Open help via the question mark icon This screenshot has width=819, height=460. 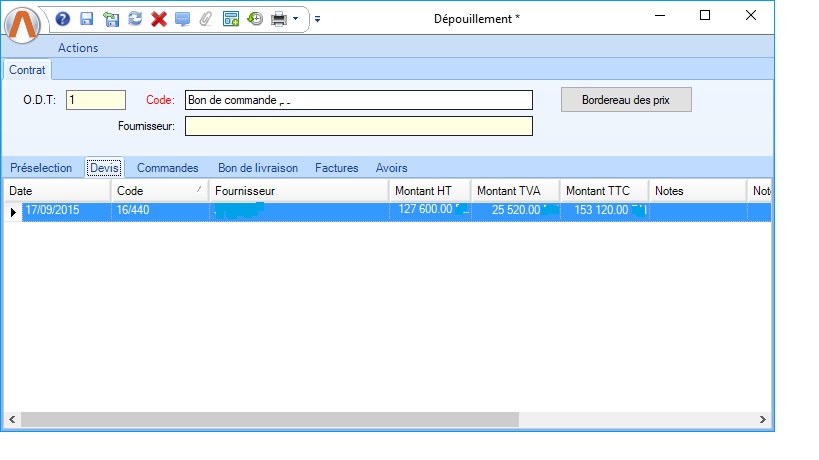[63, 19]
